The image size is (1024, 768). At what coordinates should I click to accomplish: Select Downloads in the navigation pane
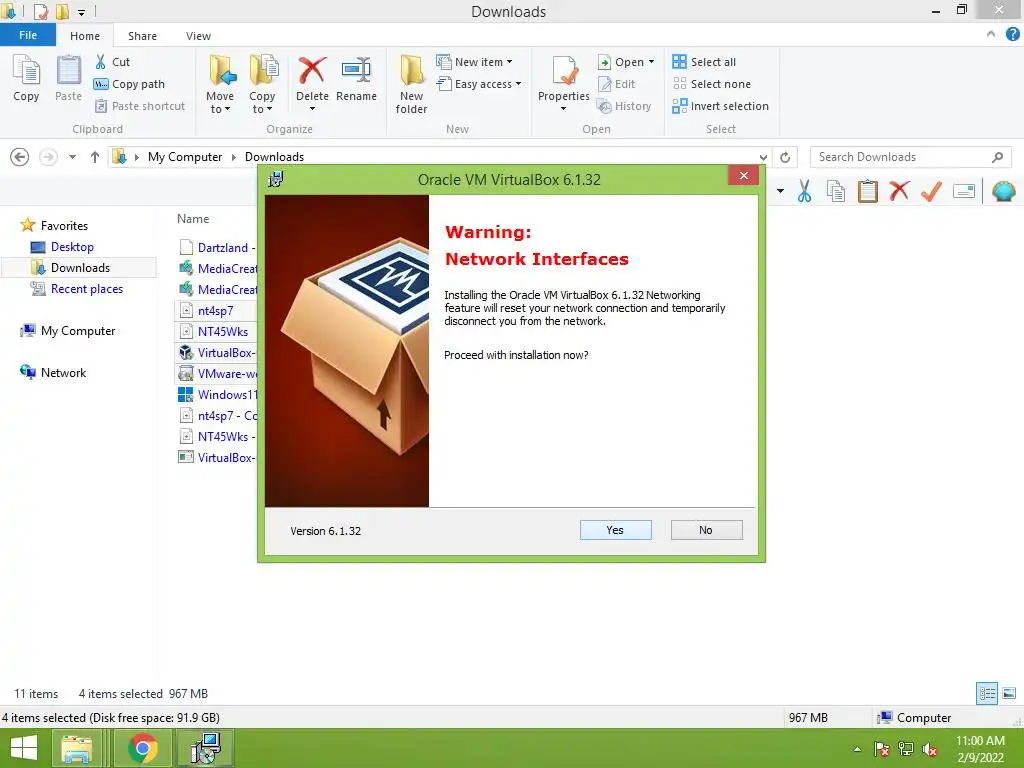[80, 268]
